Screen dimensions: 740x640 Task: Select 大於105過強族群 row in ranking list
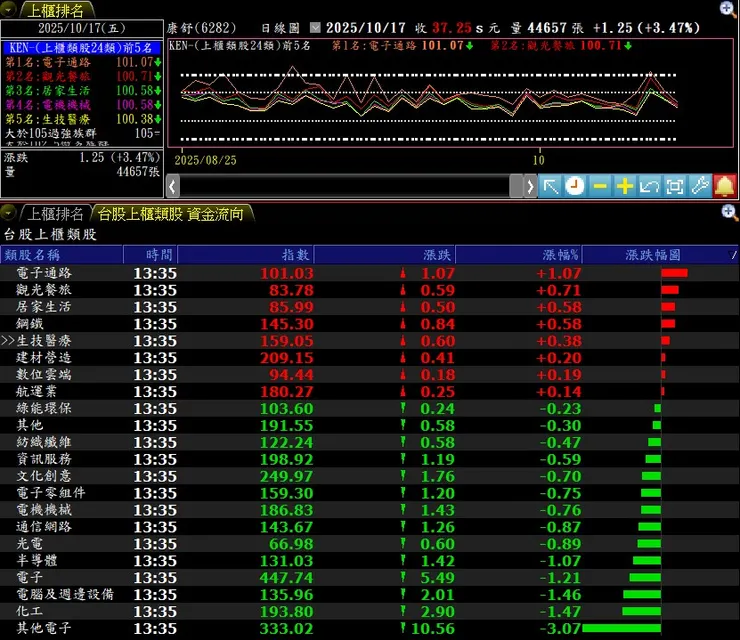pyautogui.click(x=82, y=133)
